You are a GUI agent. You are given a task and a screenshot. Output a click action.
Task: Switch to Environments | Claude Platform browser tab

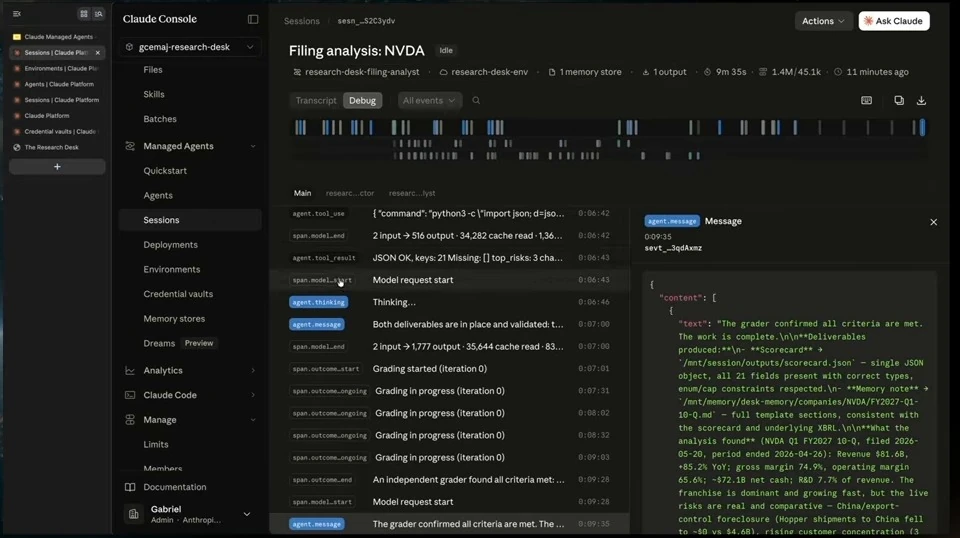[x=57, y=69]
